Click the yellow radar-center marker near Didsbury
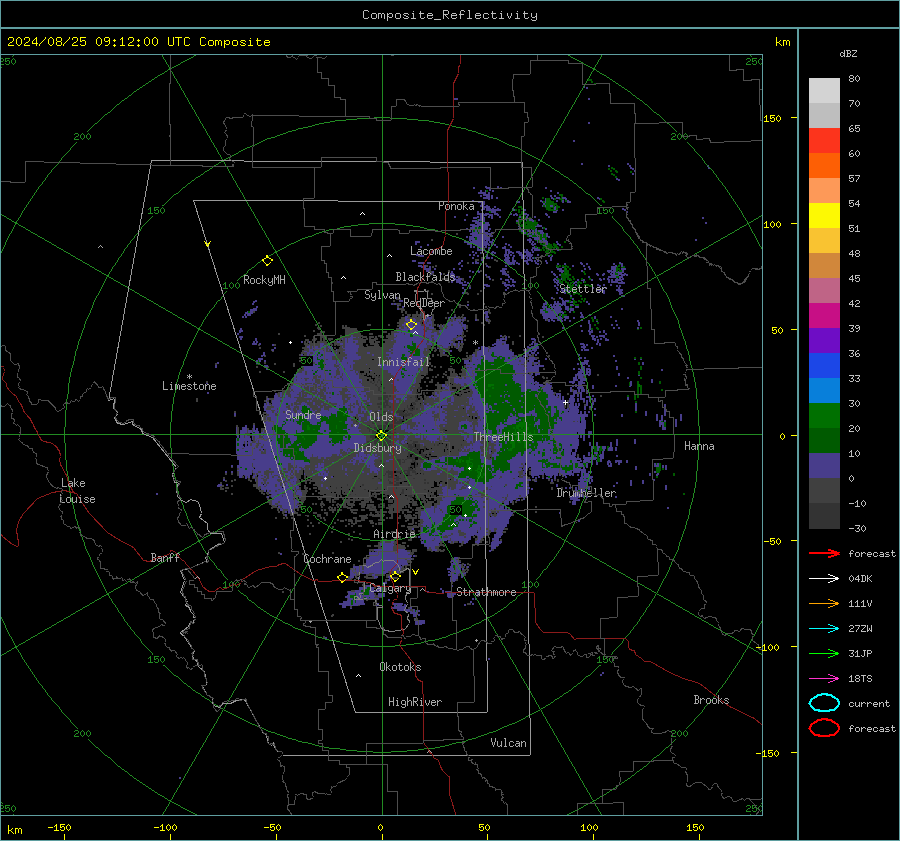Image resolution: width=900 pixels, height=841 pixels. coord(381,436)
